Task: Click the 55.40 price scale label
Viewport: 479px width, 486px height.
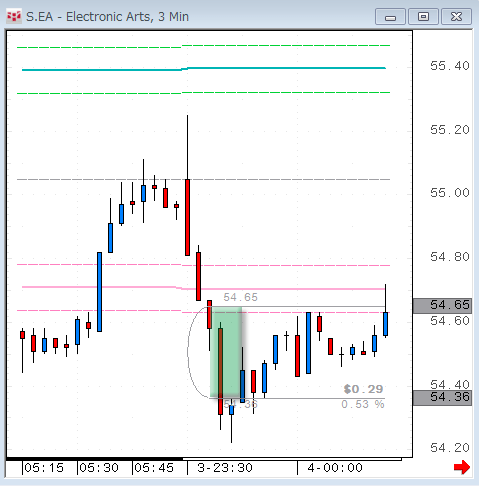Action: (450, 66)
